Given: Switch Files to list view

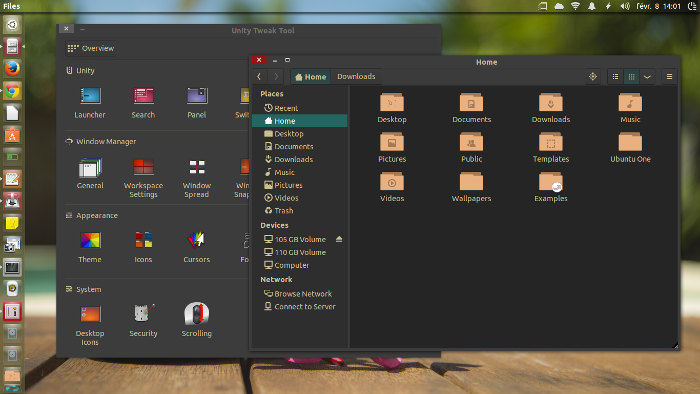Looking at the screenshot, I should [x=615, y=77].
